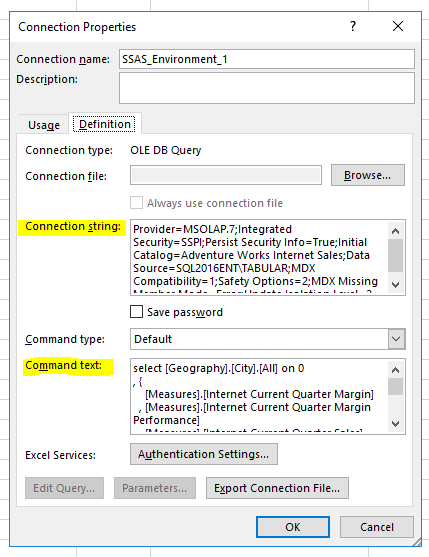Click into the Description text box

coord(267,88)
